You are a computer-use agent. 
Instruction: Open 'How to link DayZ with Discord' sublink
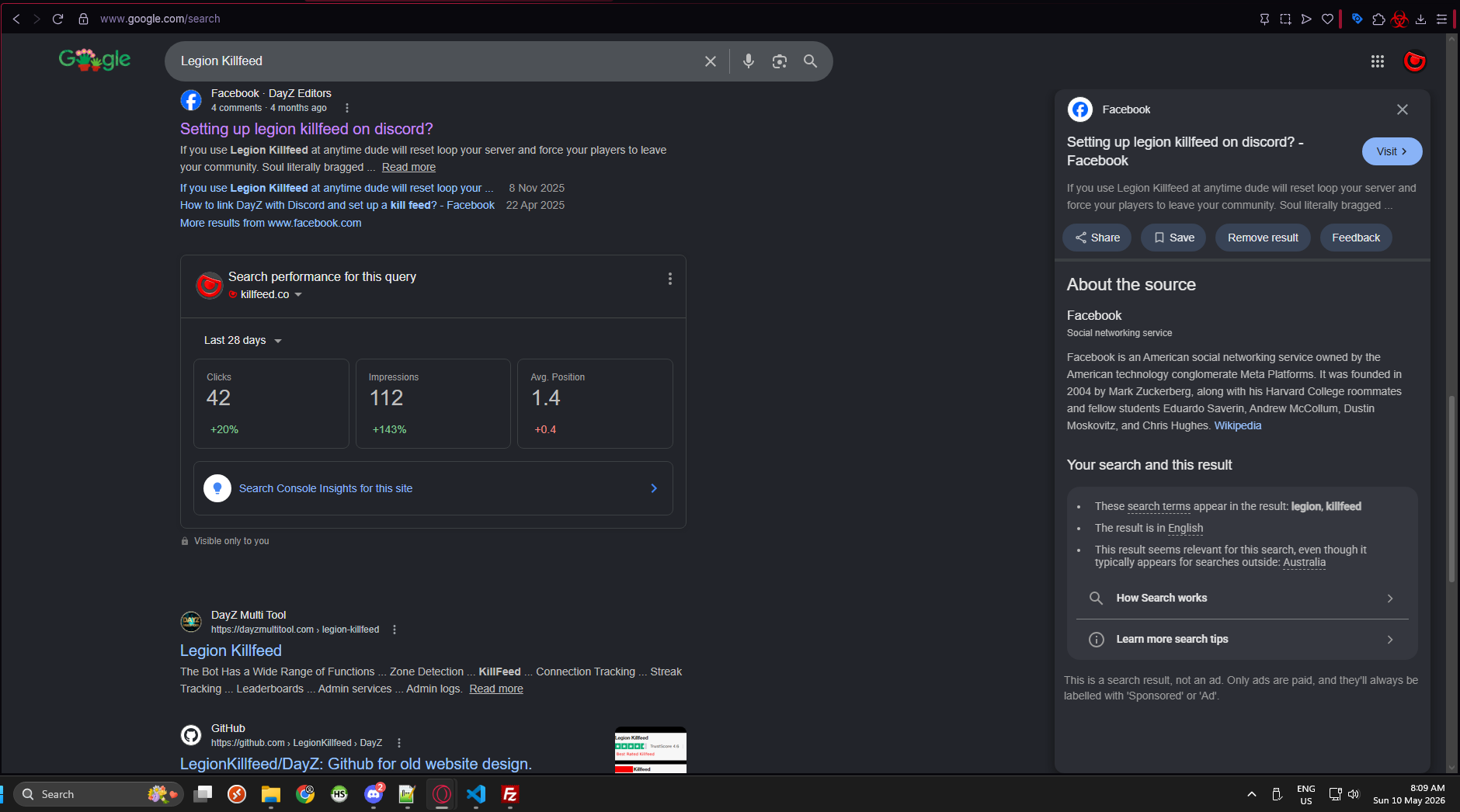[x=337, y=205]
